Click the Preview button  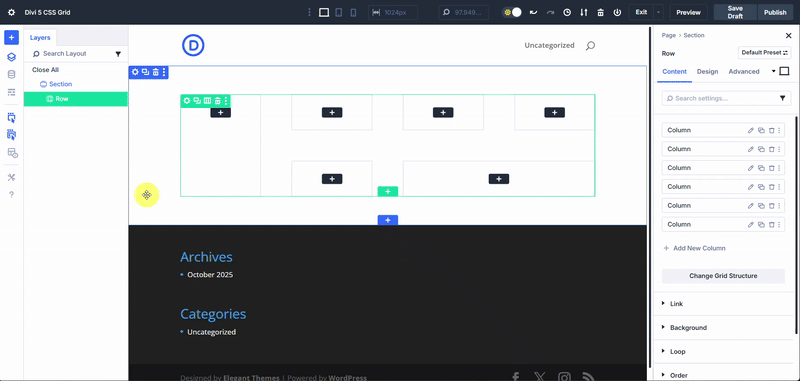(x=688, y=12)
